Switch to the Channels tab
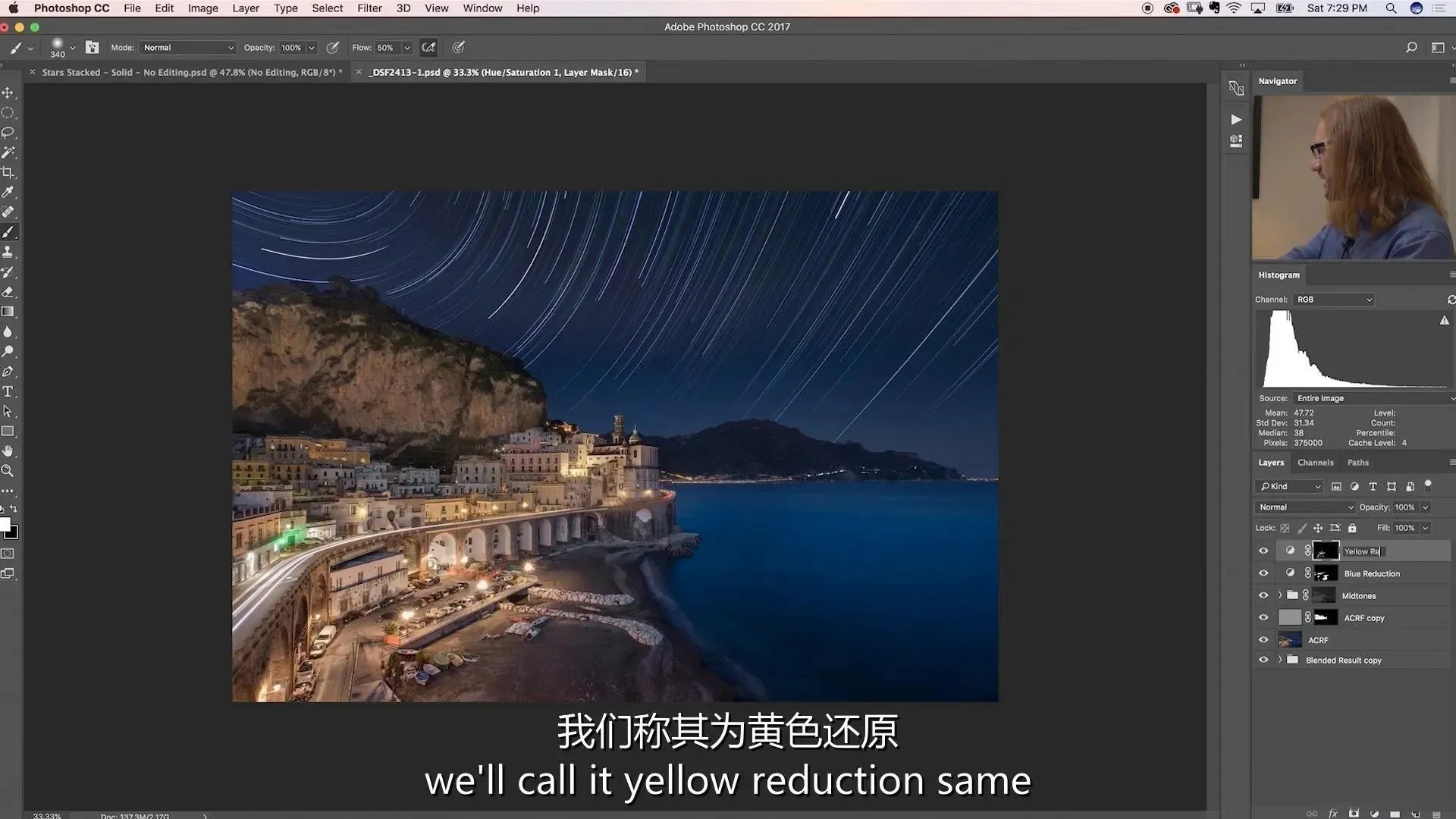Screen dimensions: 1456x819 [x=1315, y=463]
